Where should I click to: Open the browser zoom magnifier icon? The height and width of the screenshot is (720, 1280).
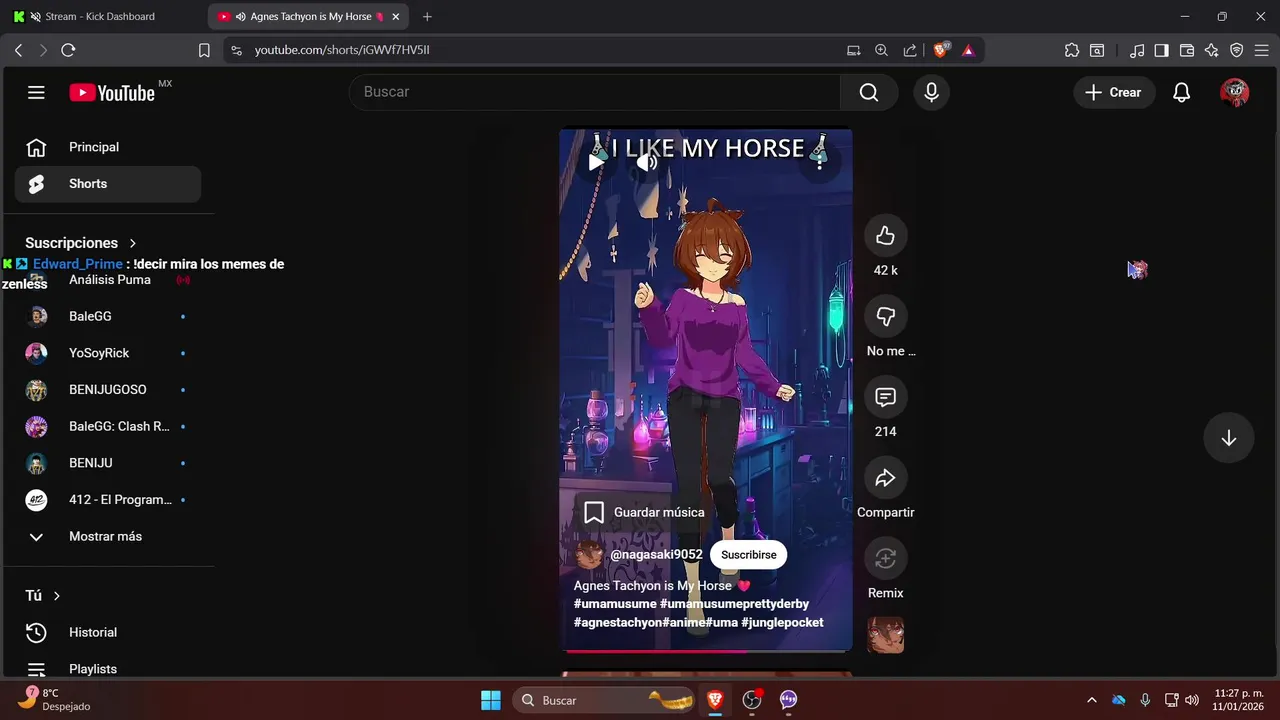(x=881, y=50)
